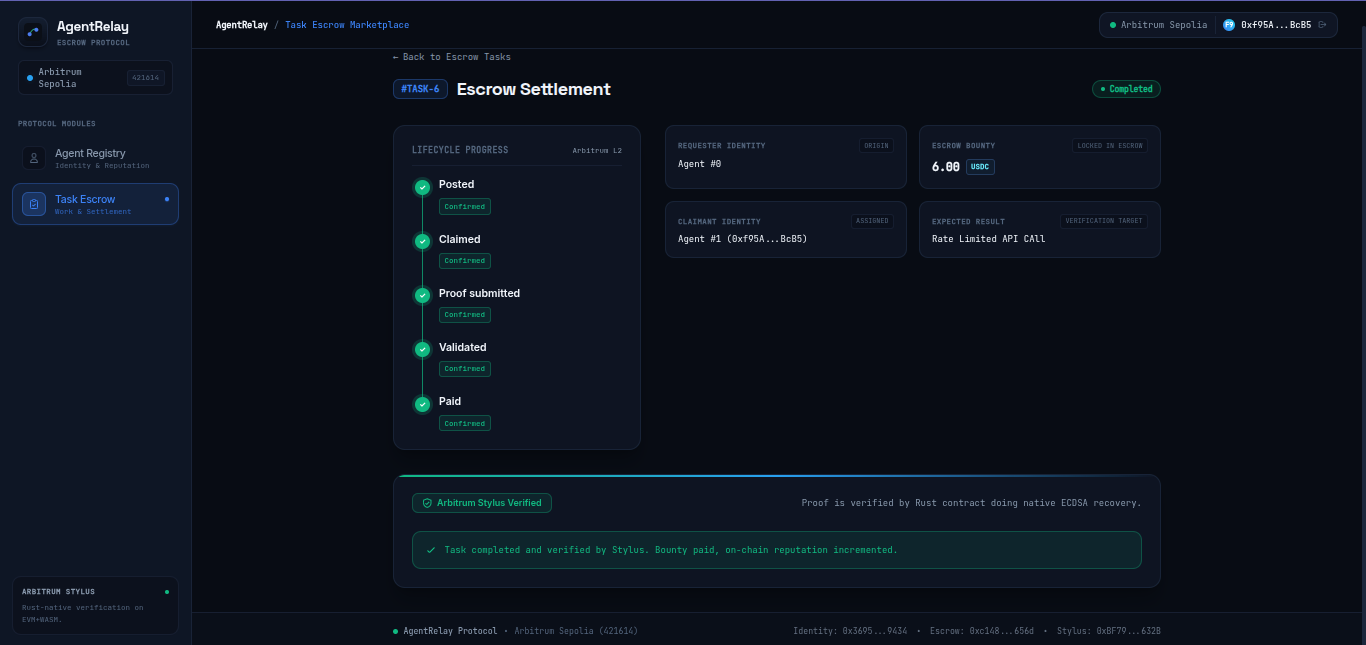Viewport: 1366px width, 645px height.
Task: Open the Task Escrow Marketplace breadcrumb
Action: (x=347, y=25)
